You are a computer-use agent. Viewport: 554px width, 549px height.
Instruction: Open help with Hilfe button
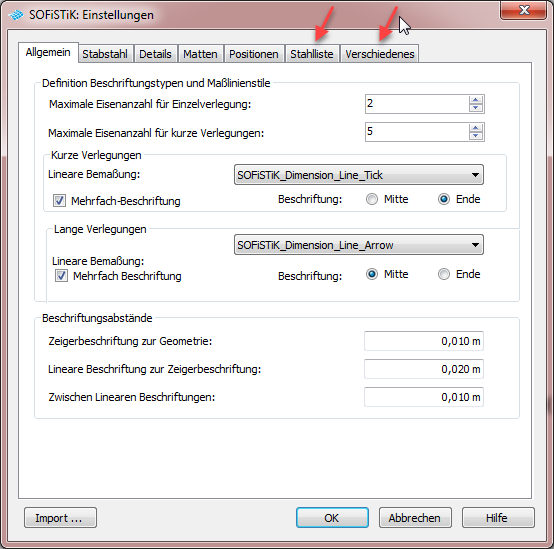[498, 518]
